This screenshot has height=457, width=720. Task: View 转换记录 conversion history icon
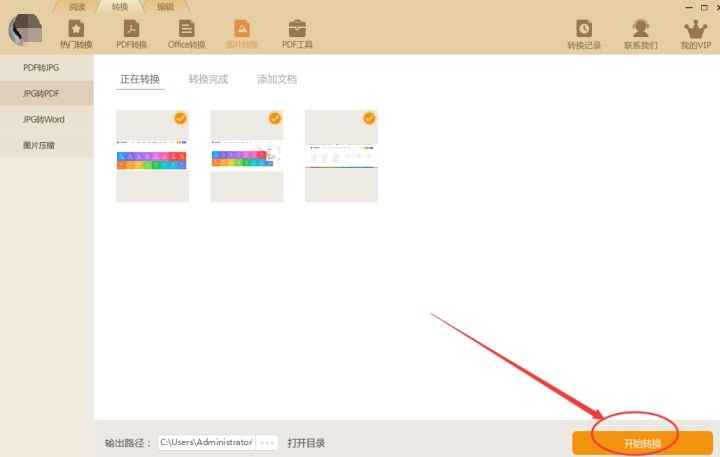(584, 34)
